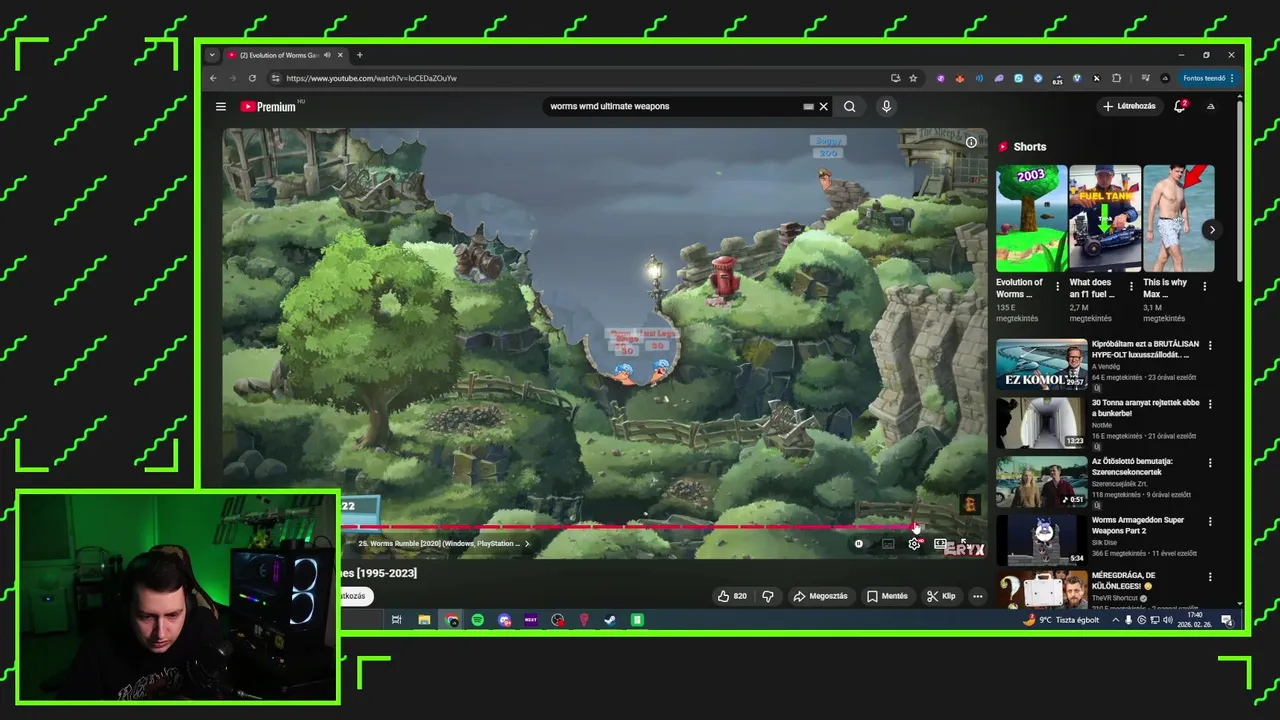Image resolution: width=1280 pixels, height=720 pixels.
Task: Toggle subtitles in the video player
Action: (x=888, y=544)
